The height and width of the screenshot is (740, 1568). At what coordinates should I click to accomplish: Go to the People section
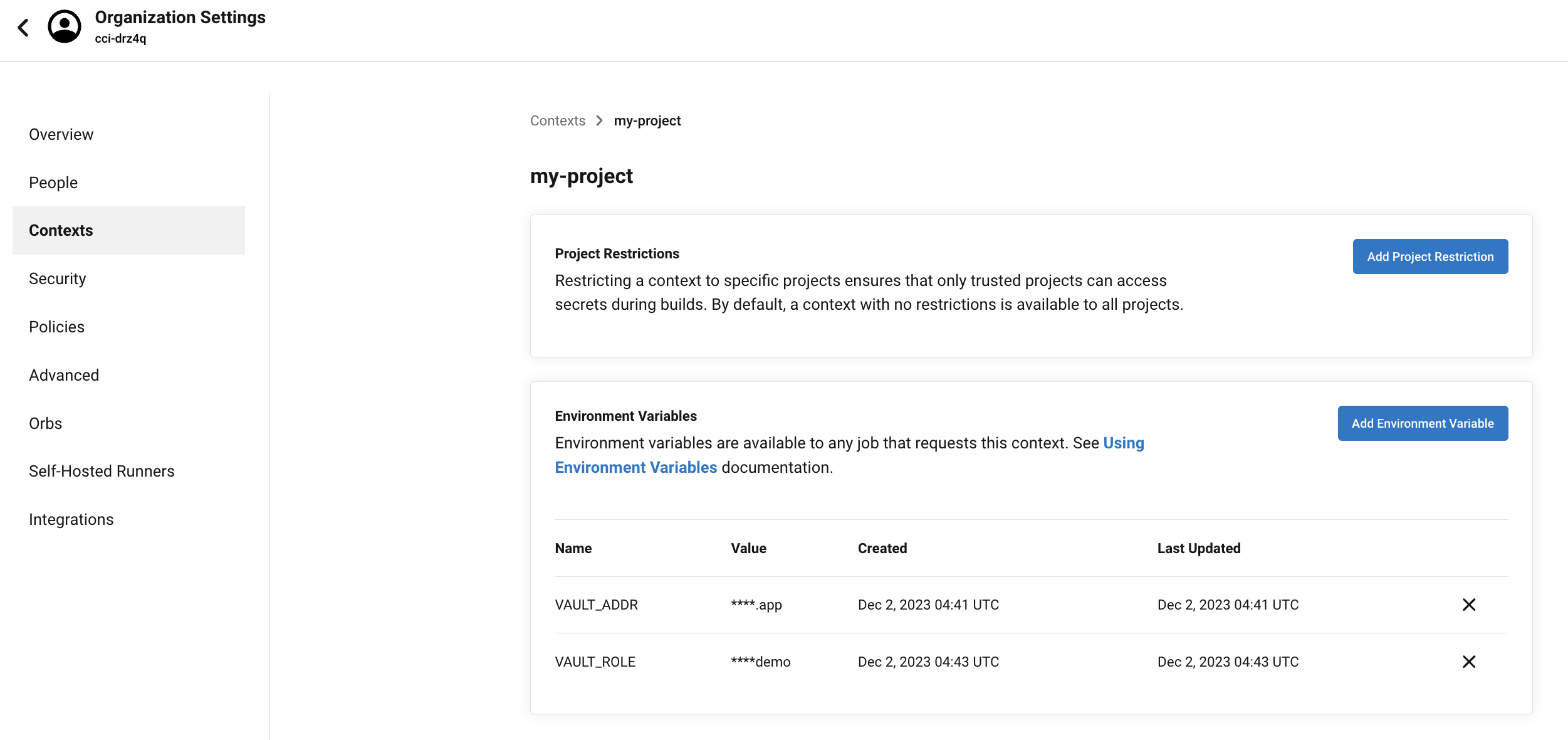click(x=53, y=182)
